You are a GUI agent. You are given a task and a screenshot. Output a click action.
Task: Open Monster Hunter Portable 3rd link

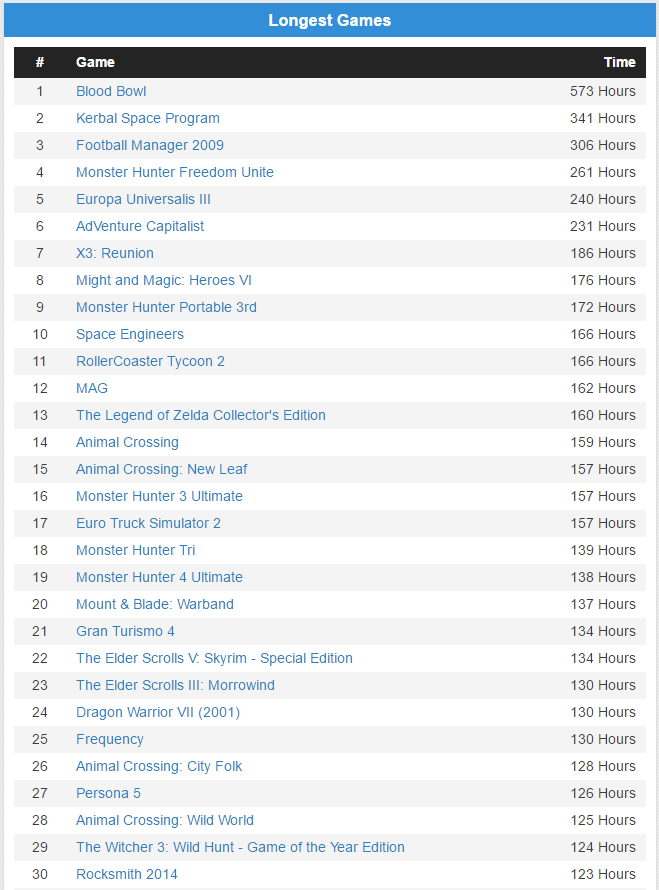point(166,307)
